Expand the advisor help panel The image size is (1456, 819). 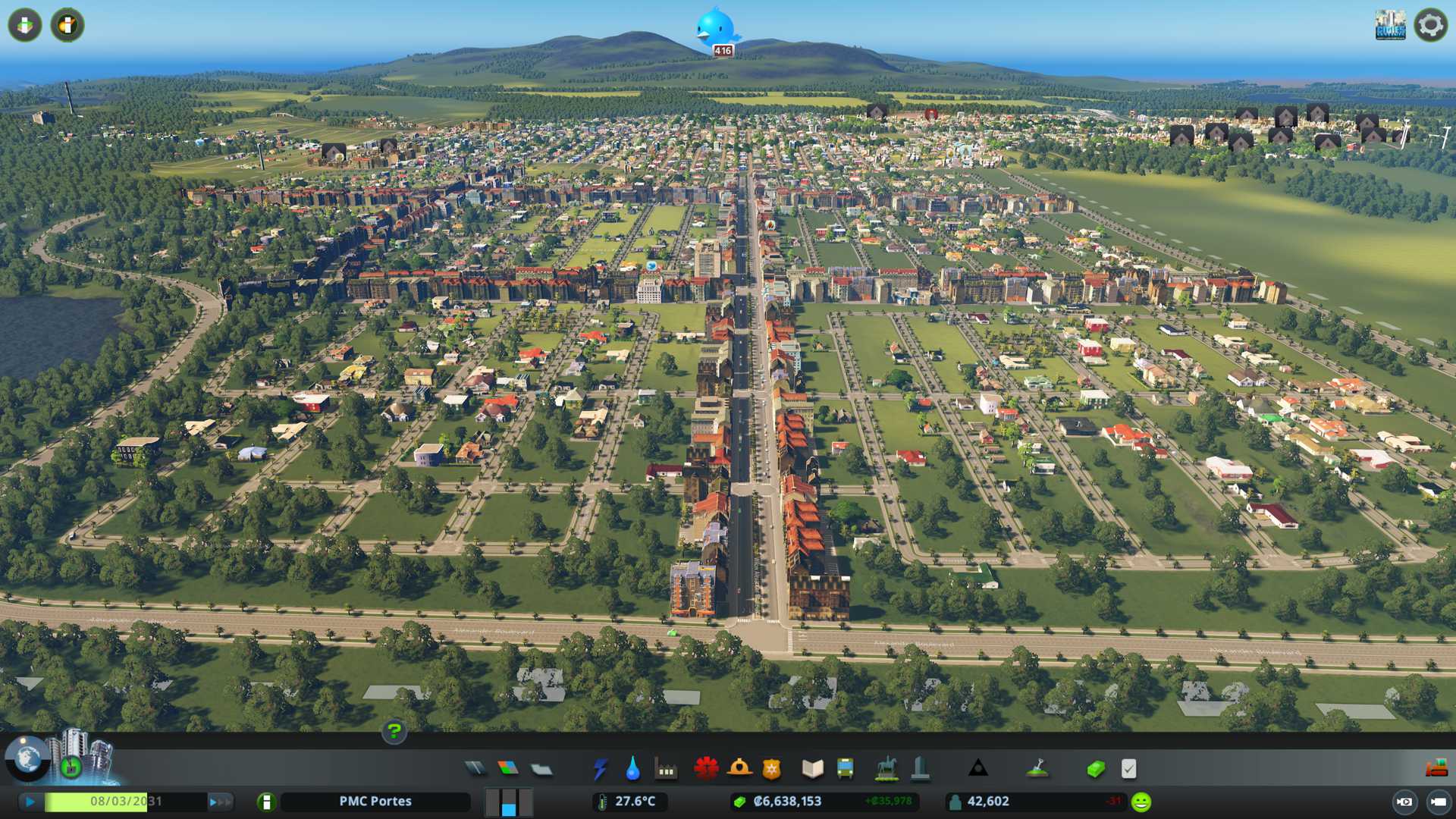point(394,731)
